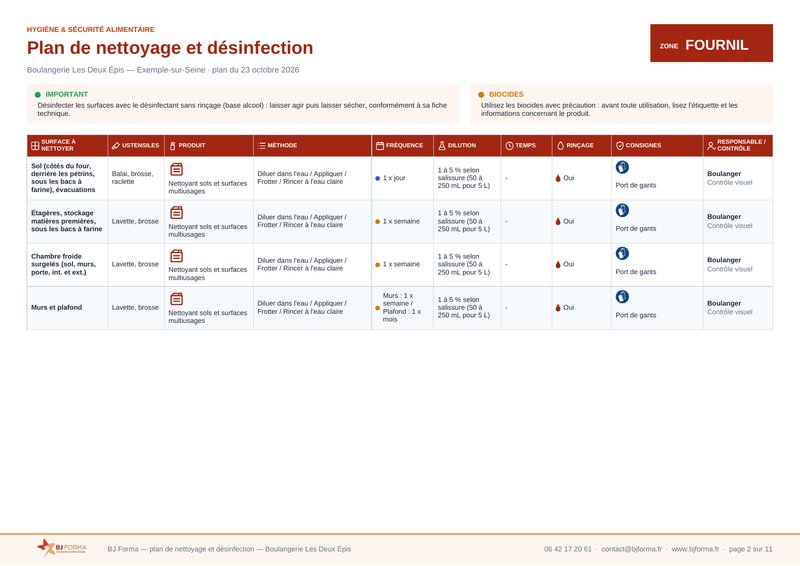Click the HYGIÈNE & SÉCURITÉ ALIMENTAIRE heading
800x566 pixels.
point(91,30)
